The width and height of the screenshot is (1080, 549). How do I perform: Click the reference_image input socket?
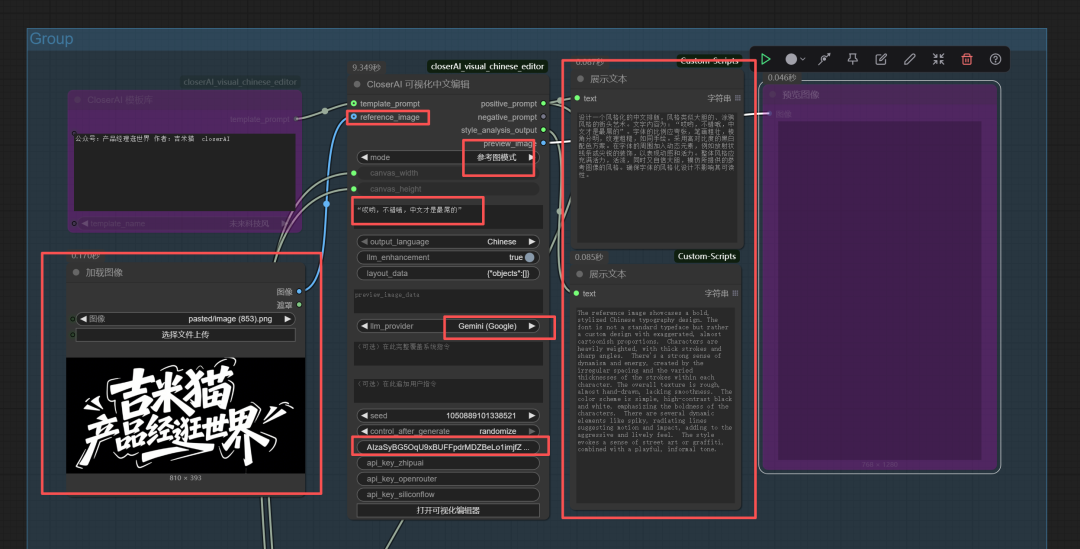[x=354, y=117]
